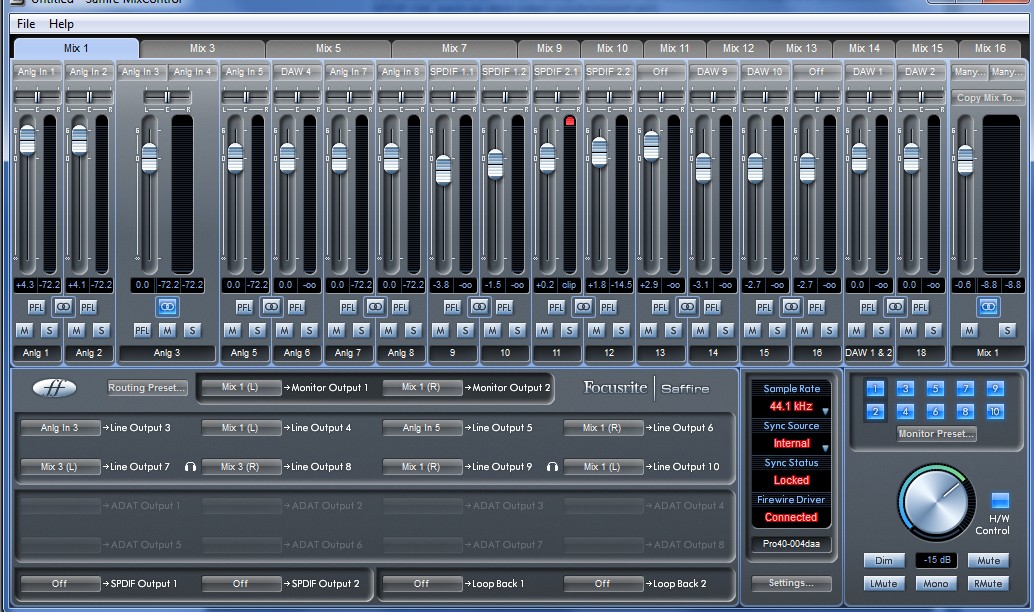The image size is (1034, 612).
Task: Switch to the Mix 16 tab
Action: pyautogui.click(x=990, y=49)
